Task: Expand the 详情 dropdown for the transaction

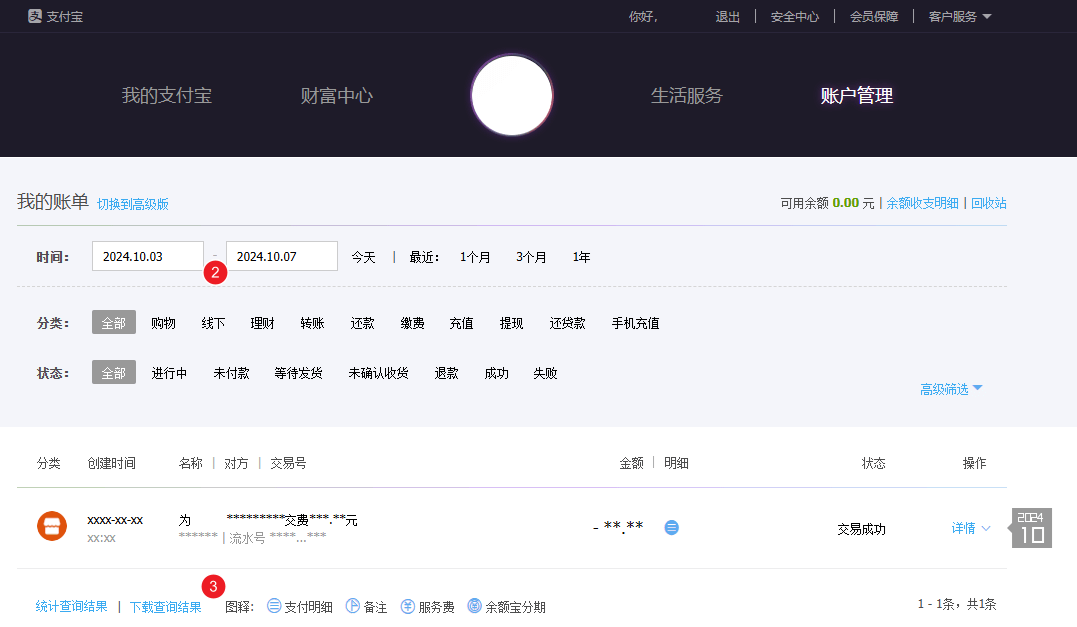Action: click(x=970, y=528)
